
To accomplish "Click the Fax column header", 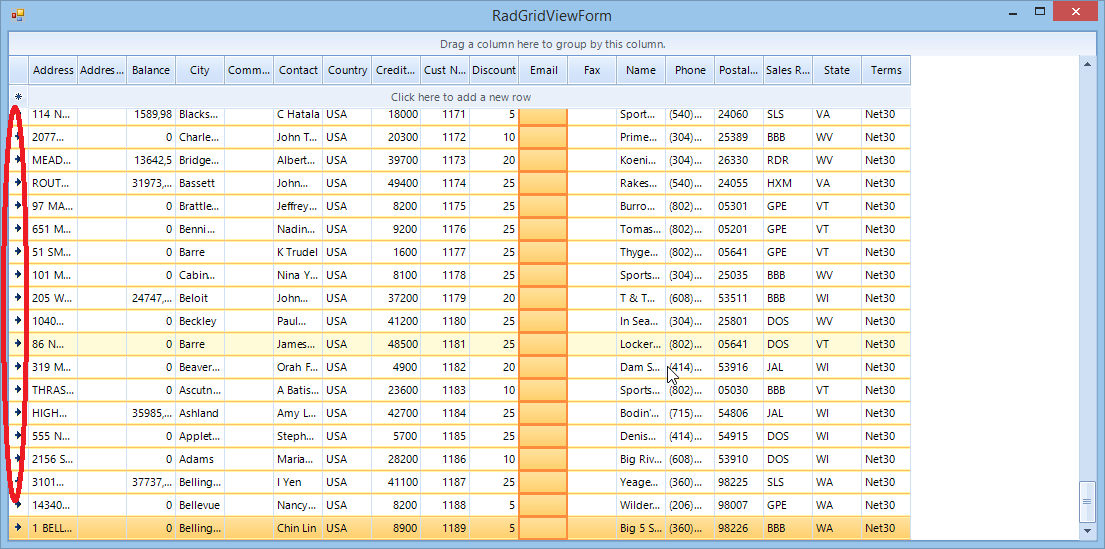I will (x=592, y=70).
